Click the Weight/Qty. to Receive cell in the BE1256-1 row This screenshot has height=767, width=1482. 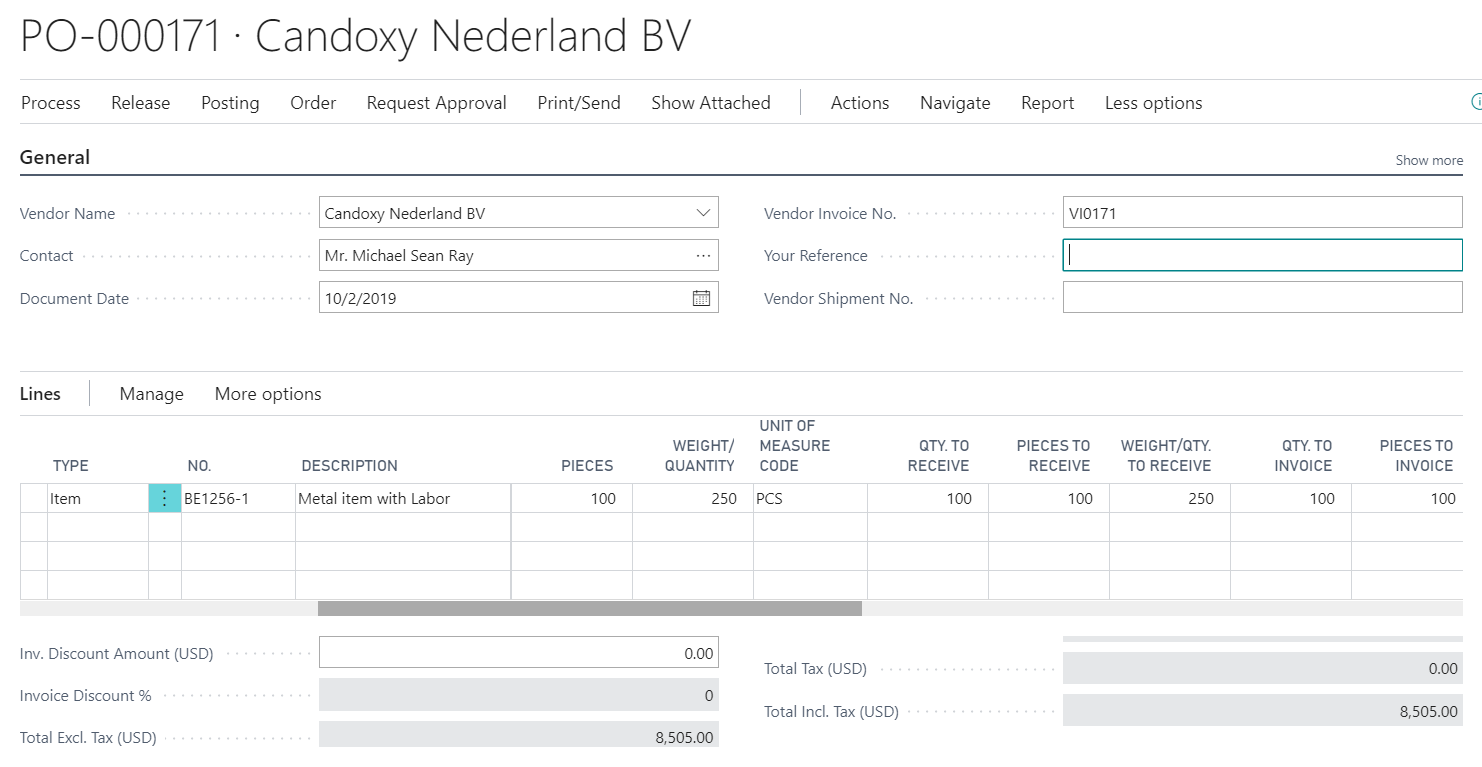(x=1170, y=498)
